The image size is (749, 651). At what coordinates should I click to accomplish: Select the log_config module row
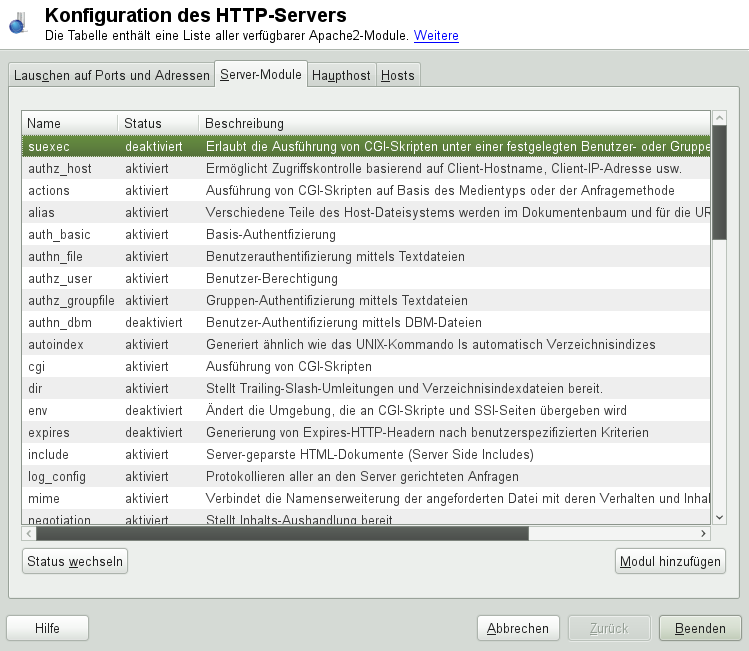coord(366,476)
